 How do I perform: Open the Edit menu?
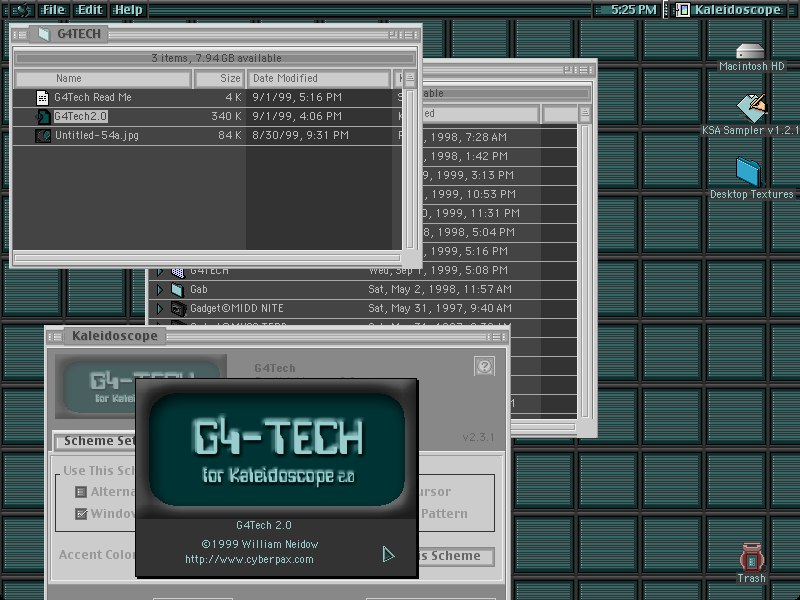click(x=90, y=10)
